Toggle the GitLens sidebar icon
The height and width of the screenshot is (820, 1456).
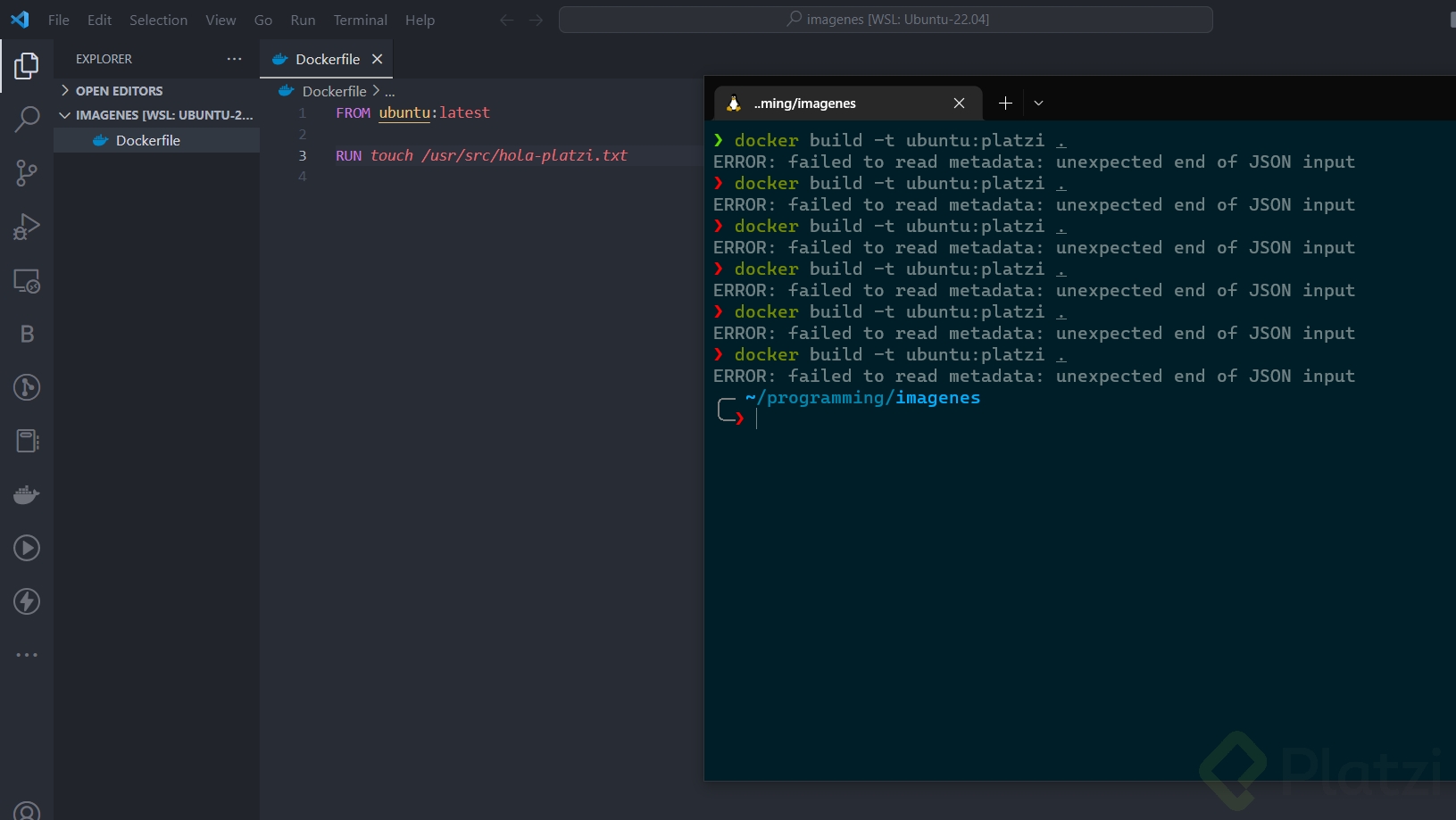pyautogui.click(x=27, y=387)
